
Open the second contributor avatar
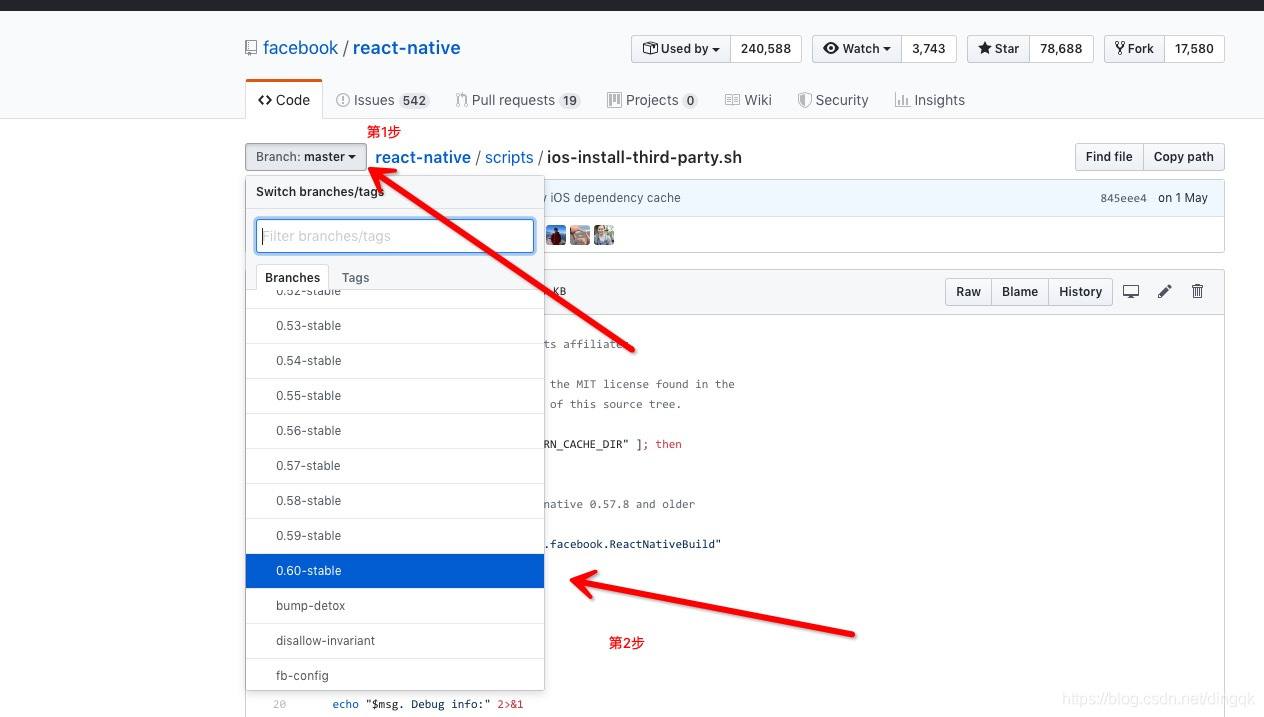580,235
